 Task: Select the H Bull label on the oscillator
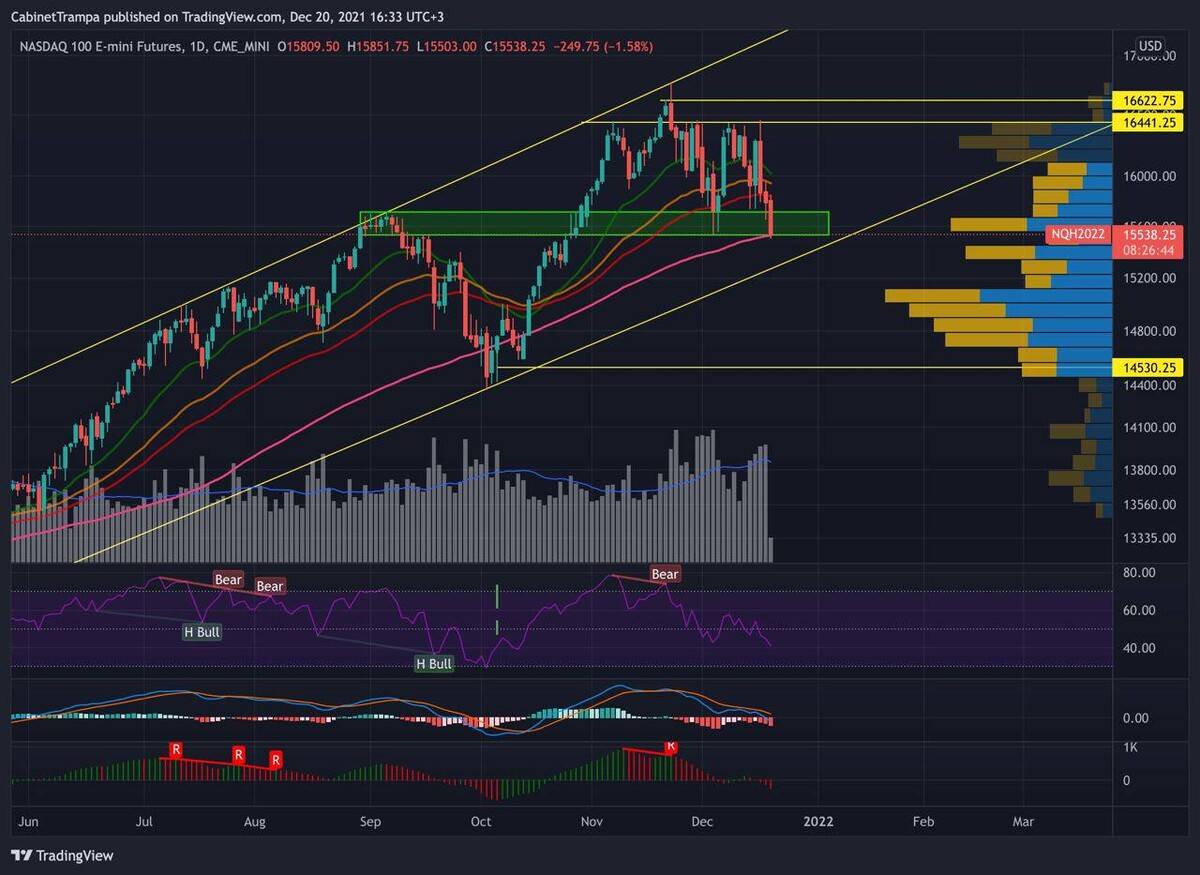click(202, 632)
